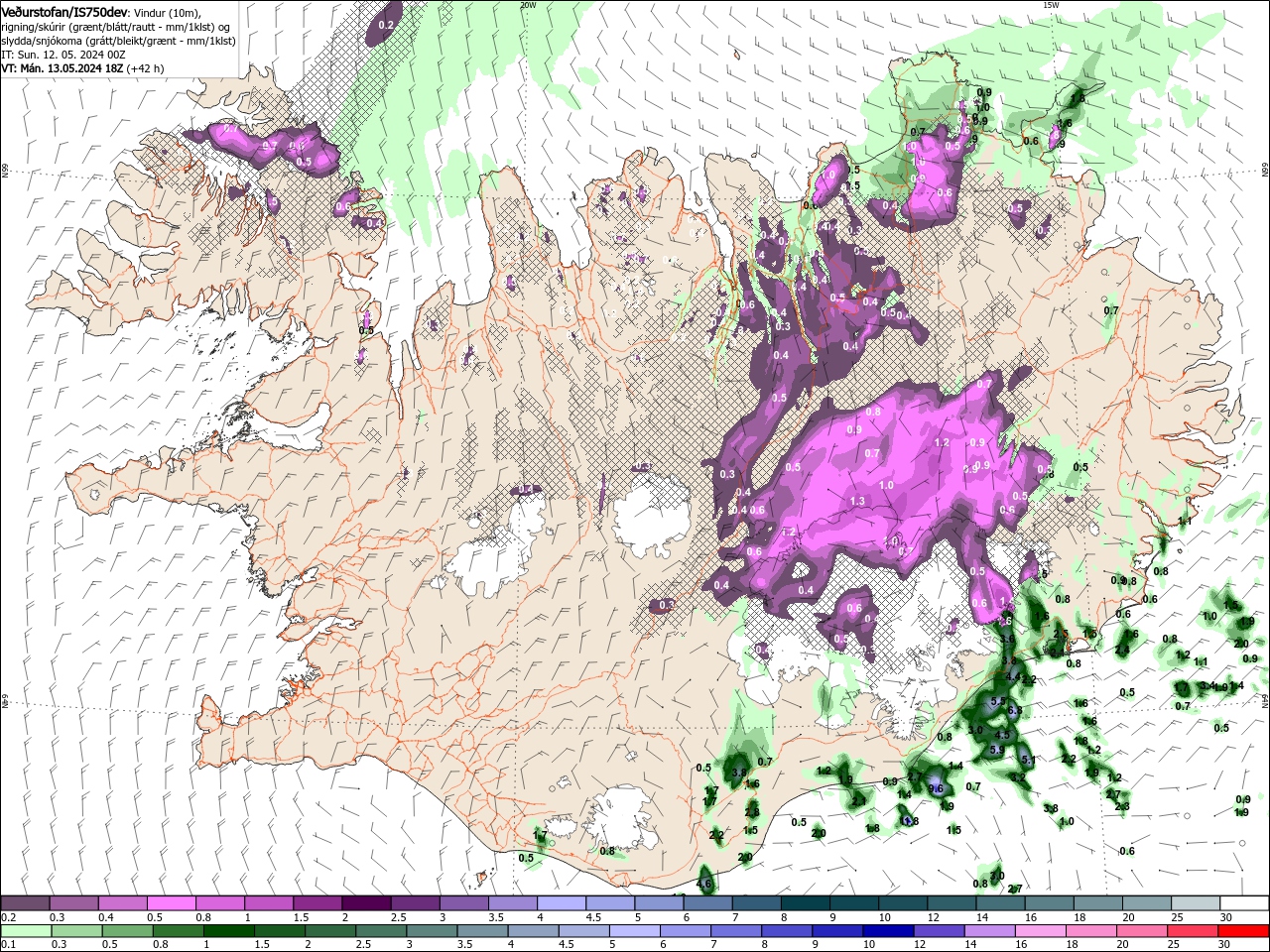This screenshot has width=1270, height=952.
Task: Click the bright magenta 0.5 snow legend swatch
Action: 171,903
